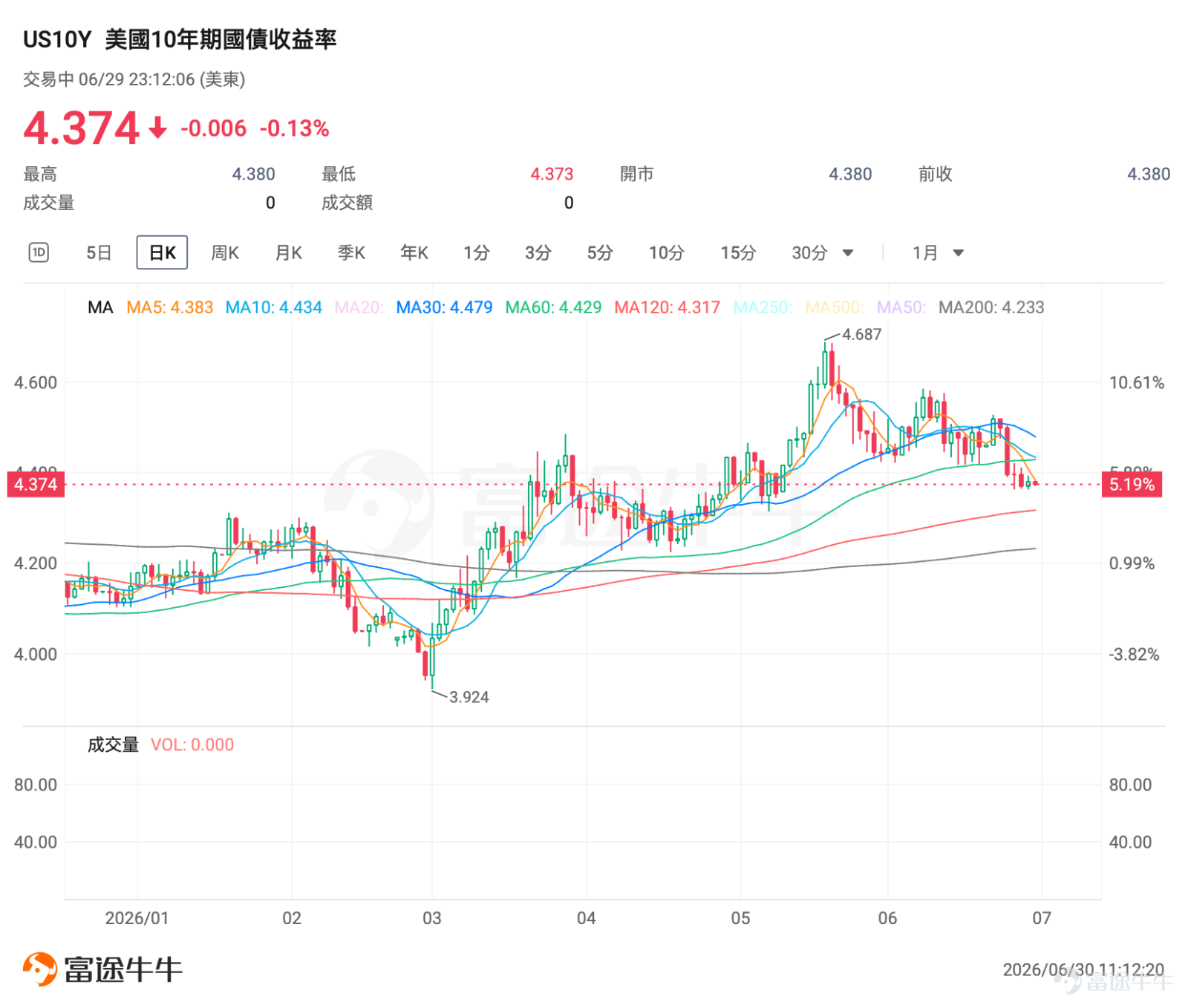The height and width of the screenshot is (1008, 1188).
Task: Click the large 4.374 price quote
Action: point(81,128)
